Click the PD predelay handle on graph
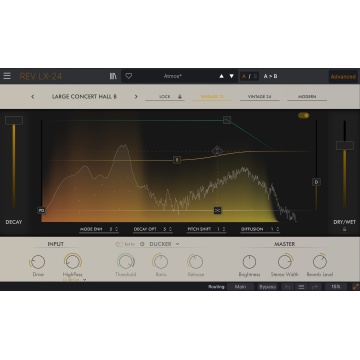This screenshot has height=360, width=360. click(41, 210)
